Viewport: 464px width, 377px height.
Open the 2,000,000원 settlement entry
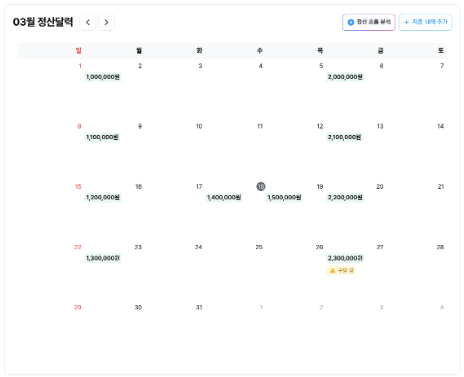pyautogui.click(x=345, y=77)
